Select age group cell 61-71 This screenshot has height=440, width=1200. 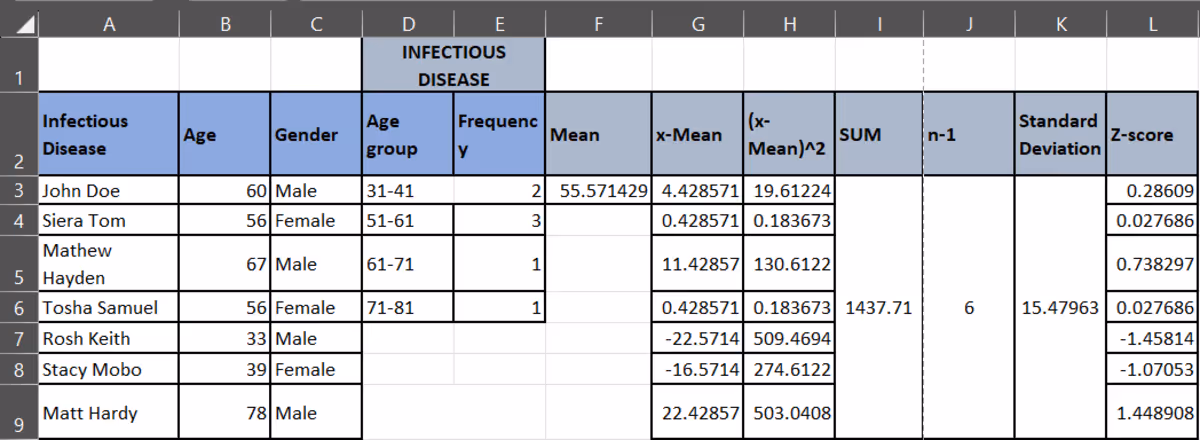point(407,263)
